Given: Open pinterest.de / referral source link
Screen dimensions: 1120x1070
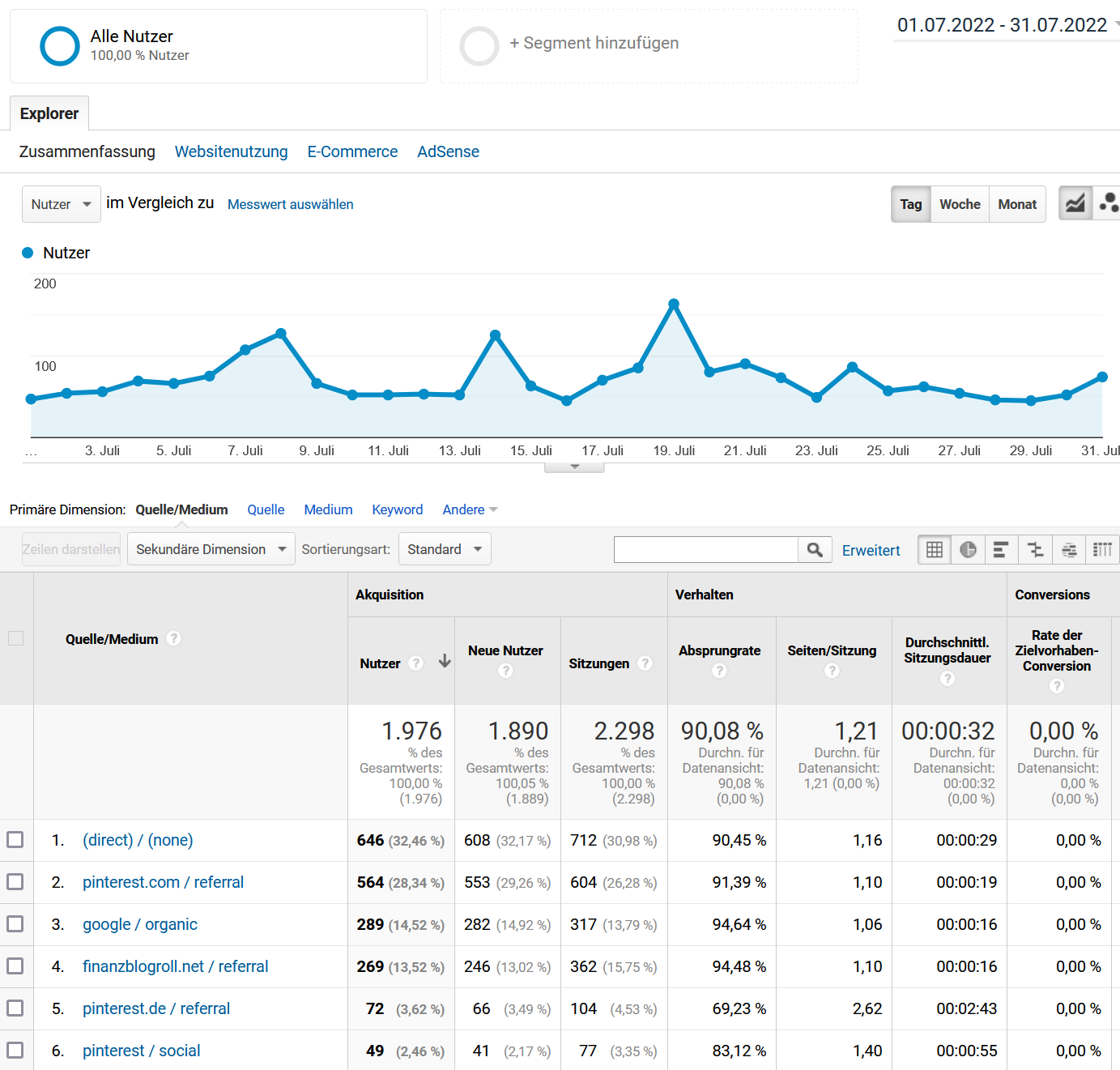Looking at the screenshot, I should [x=156, y=1008].
